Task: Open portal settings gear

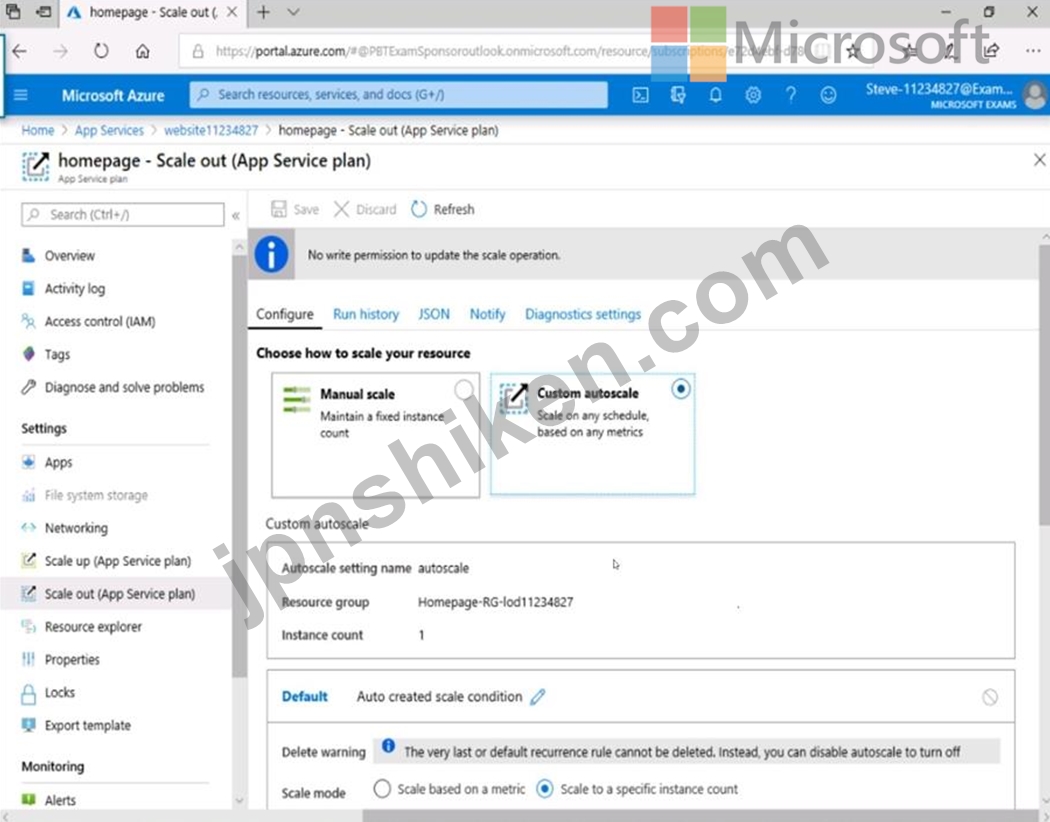Action: click(x=753, y=95)
